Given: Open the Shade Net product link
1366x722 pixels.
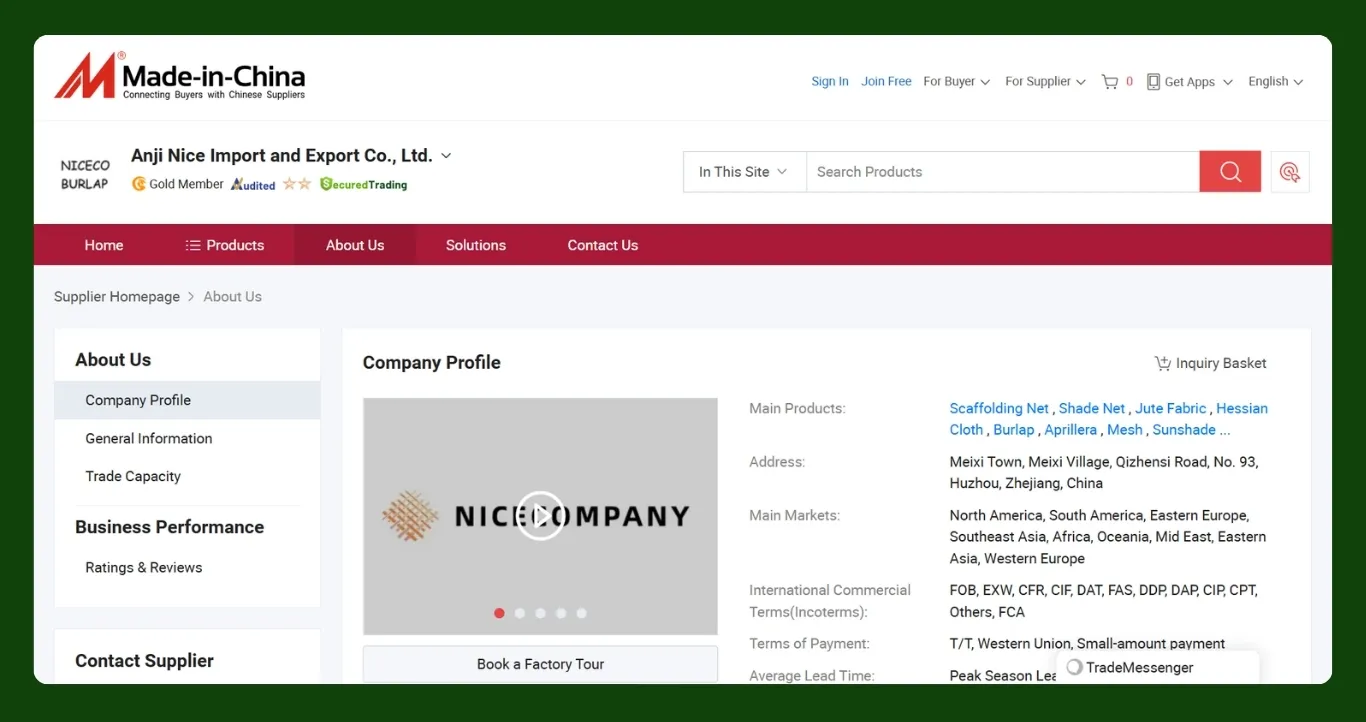Looking at the screenshot, I should [1092, 408].
